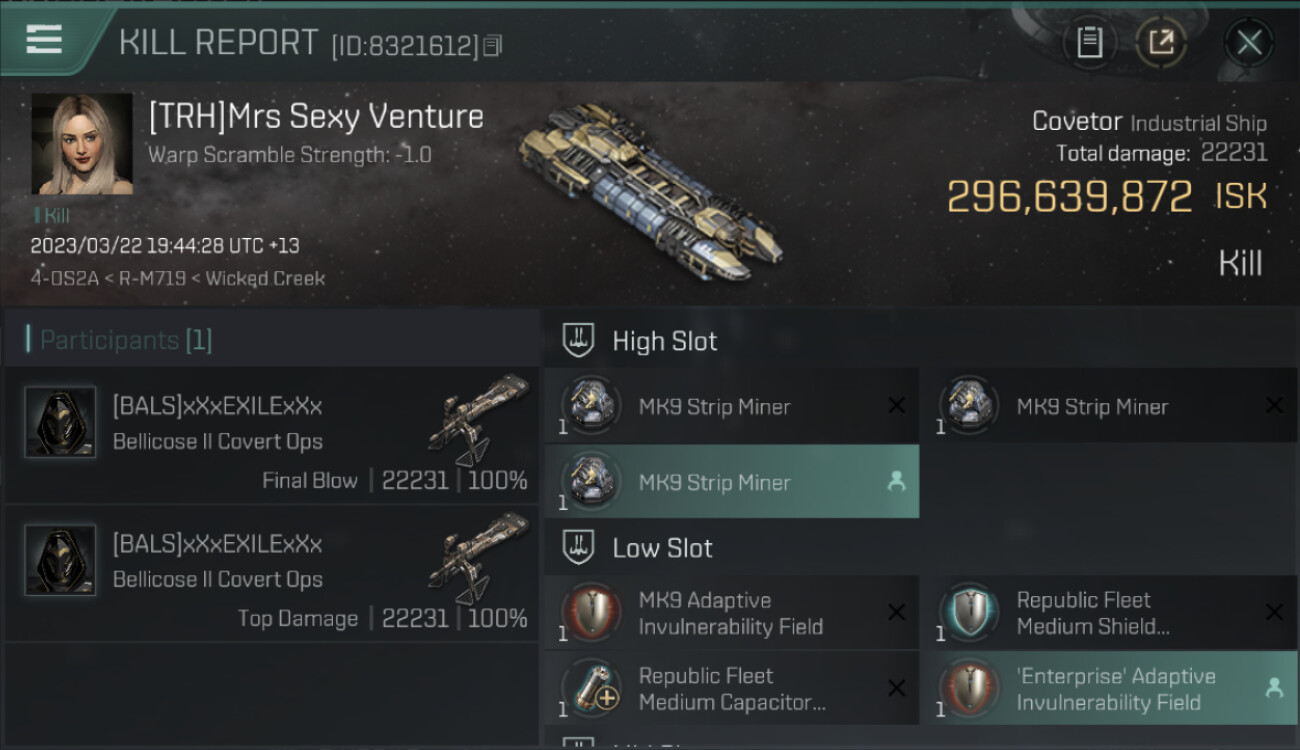1300x750 pixels.
Task: Click the solar system location link 4-0S2A
Action: [65, 279]
